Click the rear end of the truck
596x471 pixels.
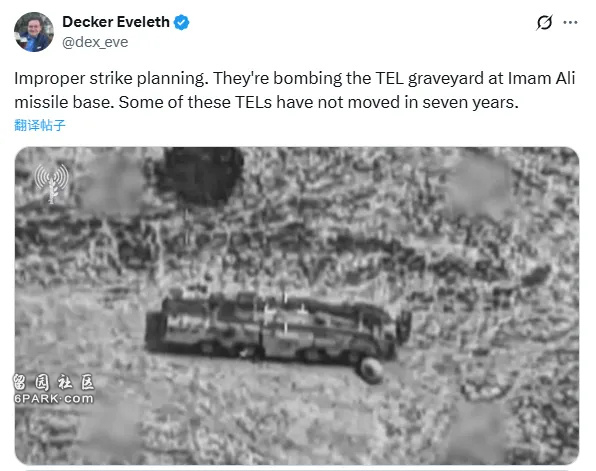coord(158,330)
